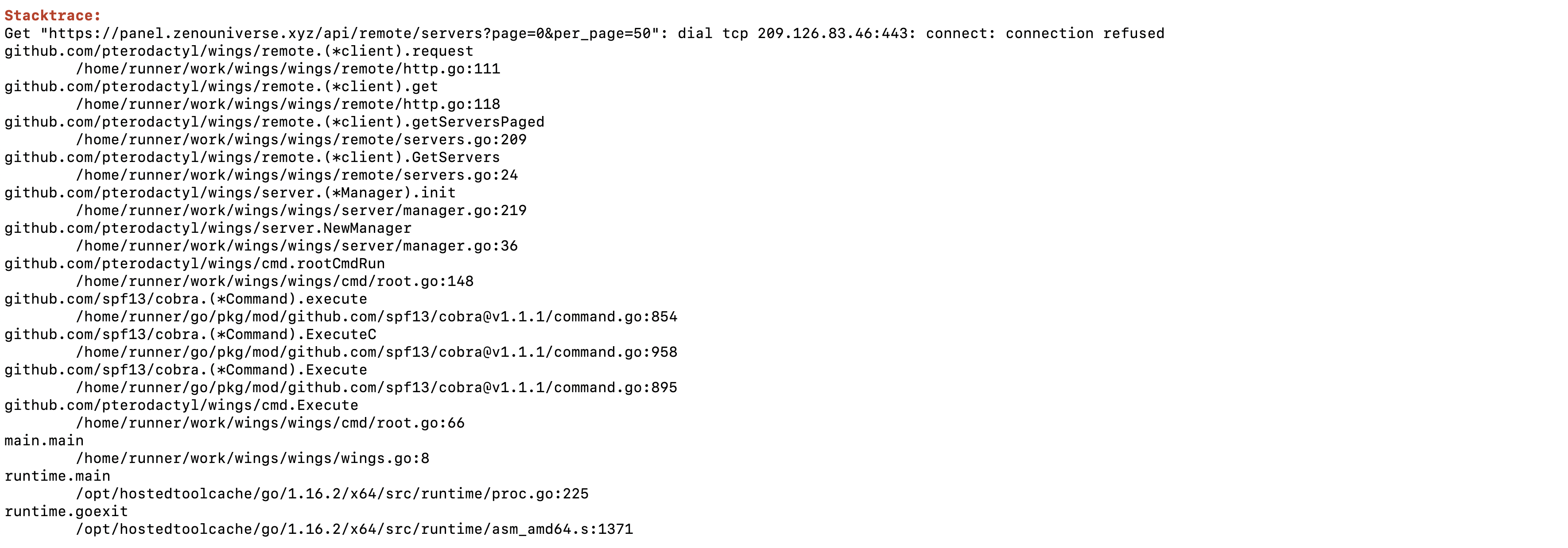The image size is (1568, 548).
Task: Click the (*client).GetServers function line
Action: 252,157
